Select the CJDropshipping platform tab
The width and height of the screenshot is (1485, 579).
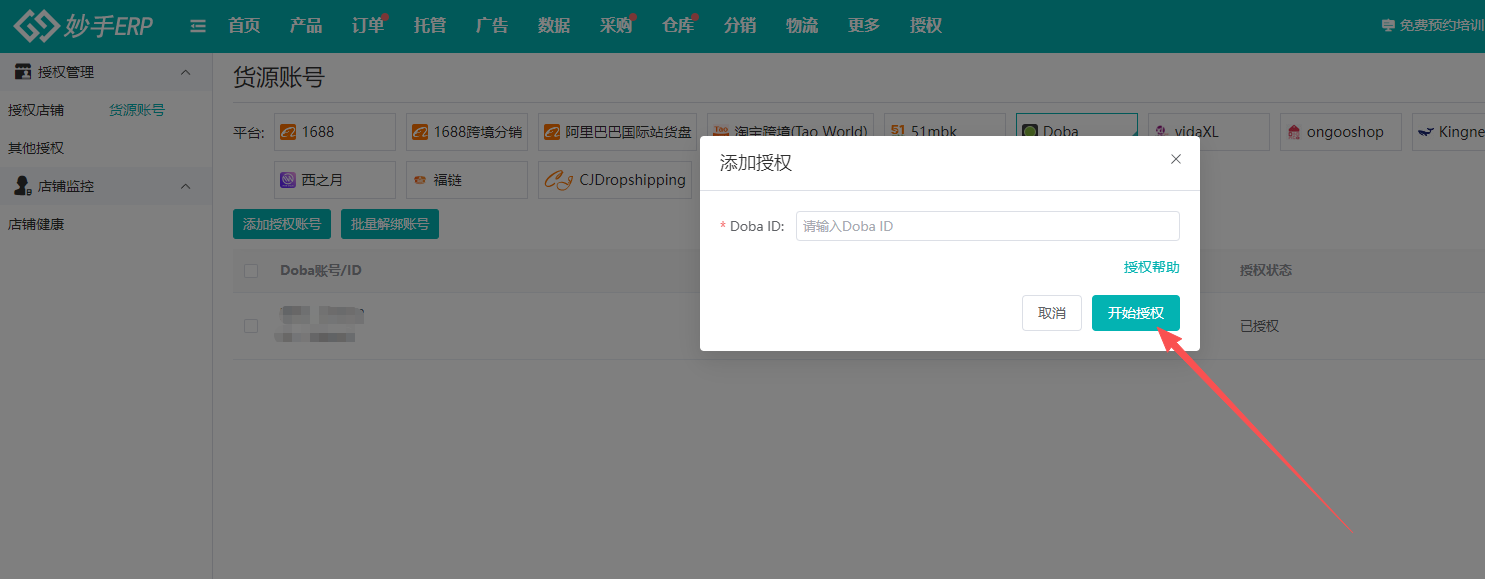(615, 180)
